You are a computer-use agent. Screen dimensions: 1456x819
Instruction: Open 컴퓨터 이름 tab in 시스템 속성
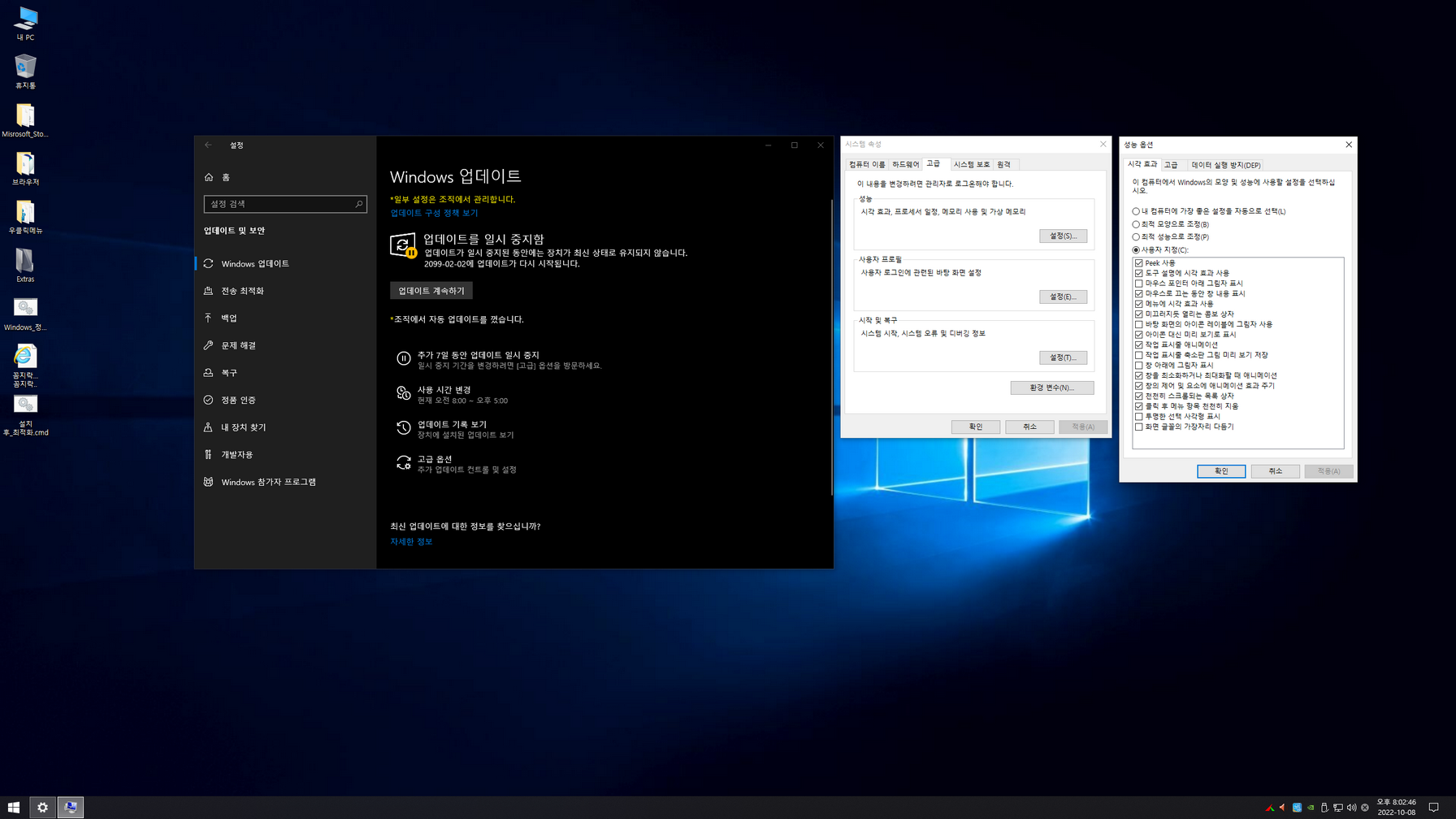(867, 165)
